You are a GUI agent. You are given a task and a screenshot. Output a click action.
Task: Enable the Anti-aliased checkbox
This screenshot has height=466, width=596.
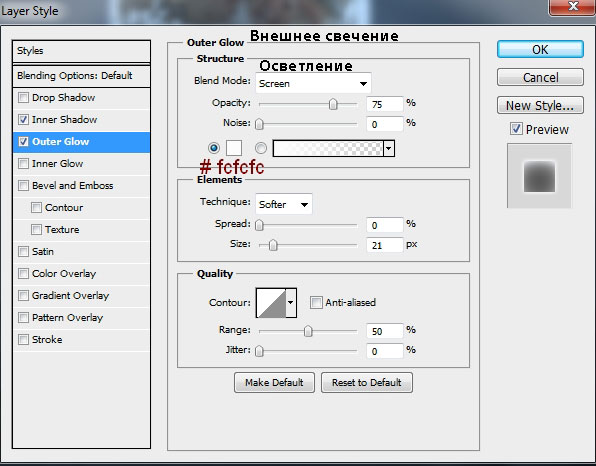click(315, 303)
